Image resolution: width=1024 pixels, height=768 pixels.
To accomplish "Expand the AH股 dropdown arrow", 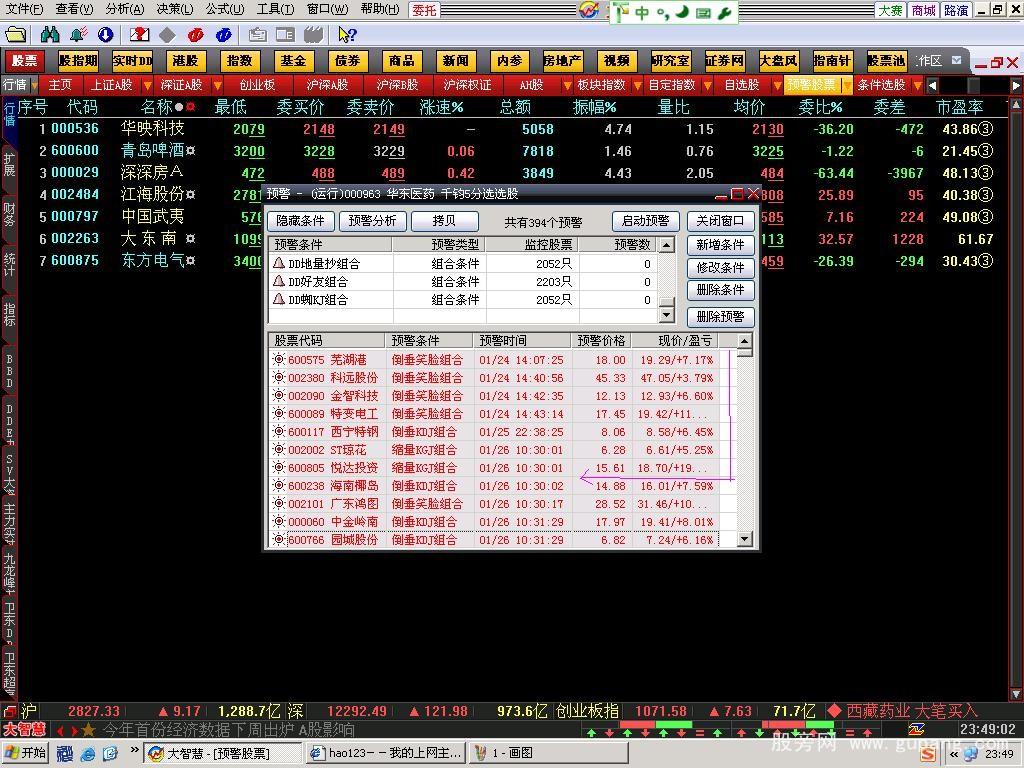I will point(566,86).
